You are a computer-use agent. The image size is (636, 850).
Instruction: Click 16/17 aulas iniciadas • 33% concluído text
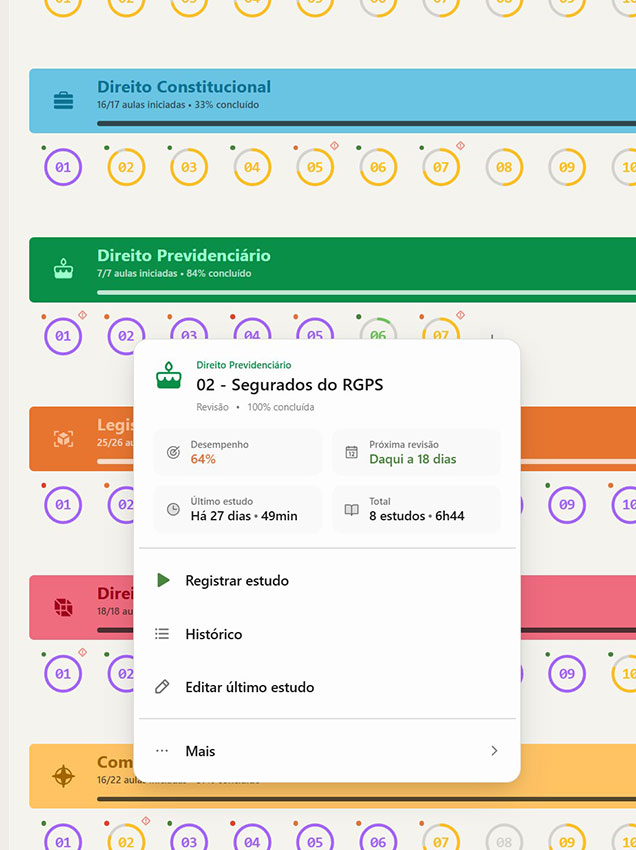click(178, 105)
